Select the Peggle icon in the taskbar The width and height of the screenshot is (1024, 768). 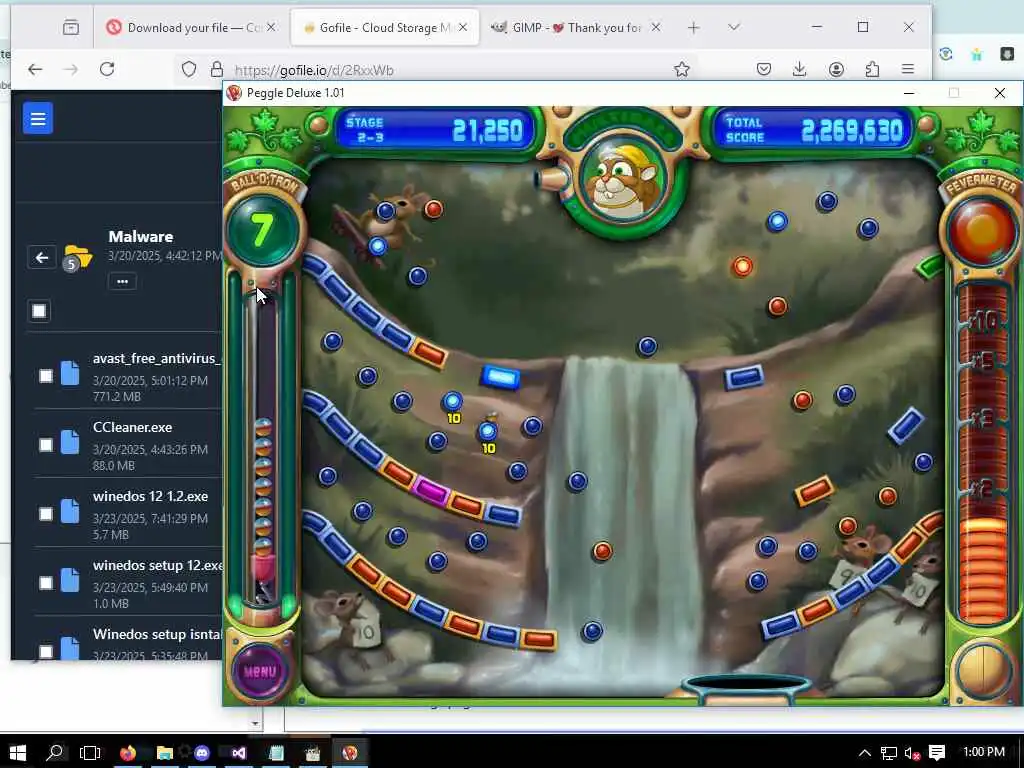point(350,752)
